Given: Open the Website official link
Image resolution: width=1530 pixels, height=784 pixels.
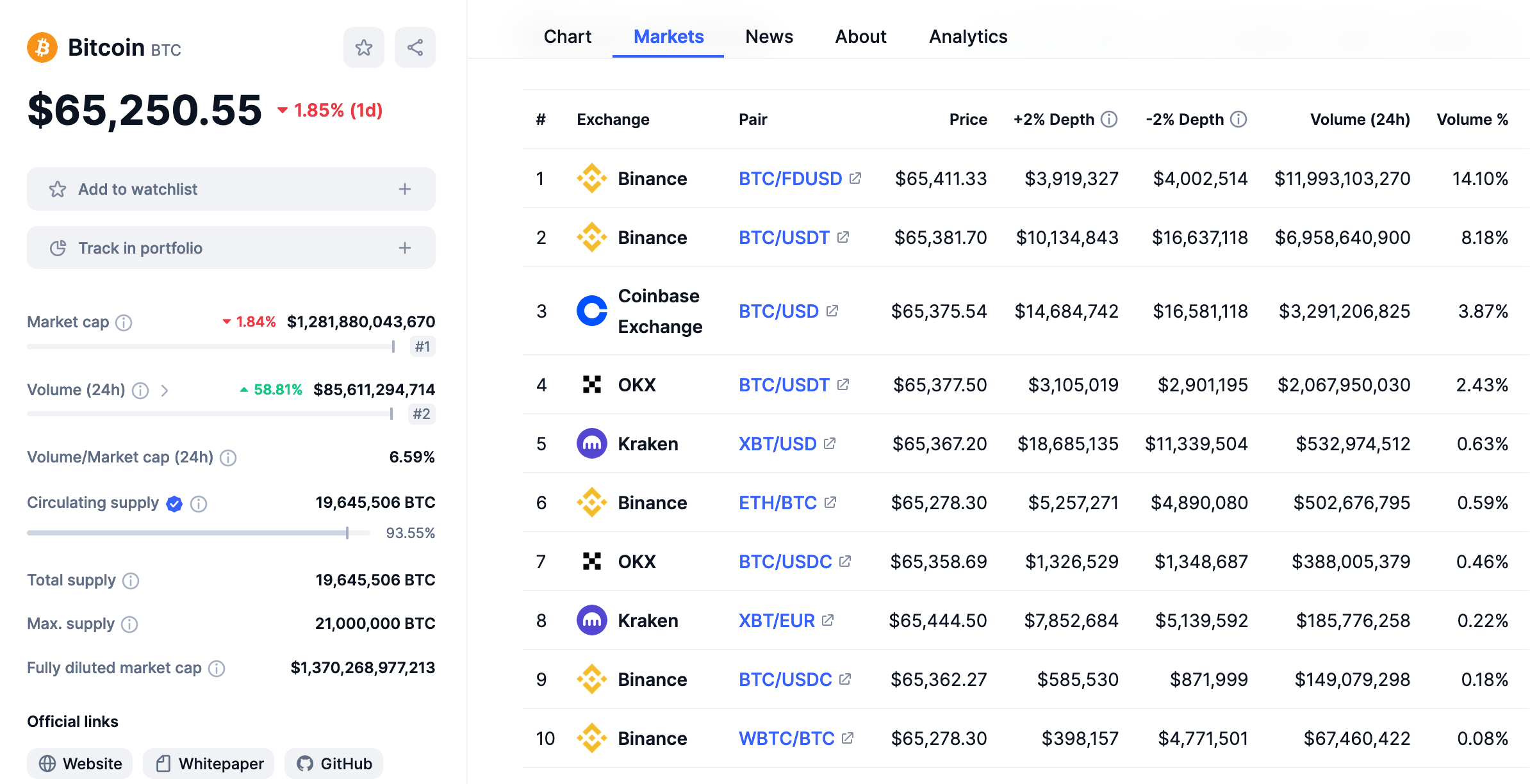Looking at the screenshot, I should pyautogui.click(x=80, y=764).
